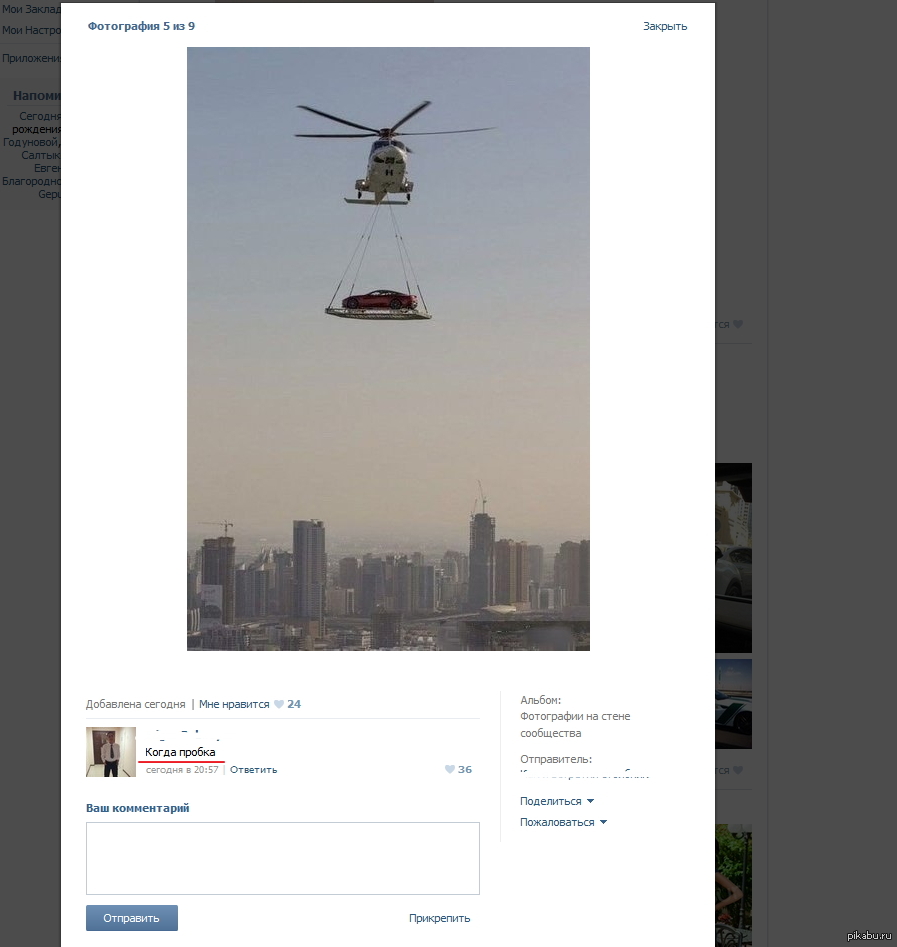Click the helicopter photo to view next

tap(388, 349)
